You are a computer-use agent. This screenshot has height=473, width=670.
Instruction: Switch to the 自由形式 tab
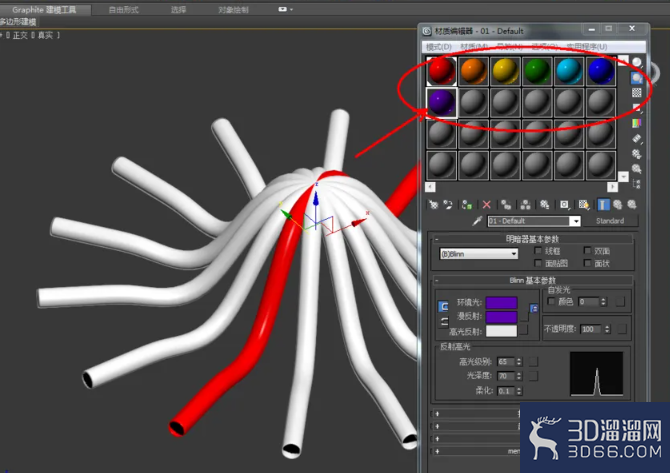click(123, 9)
